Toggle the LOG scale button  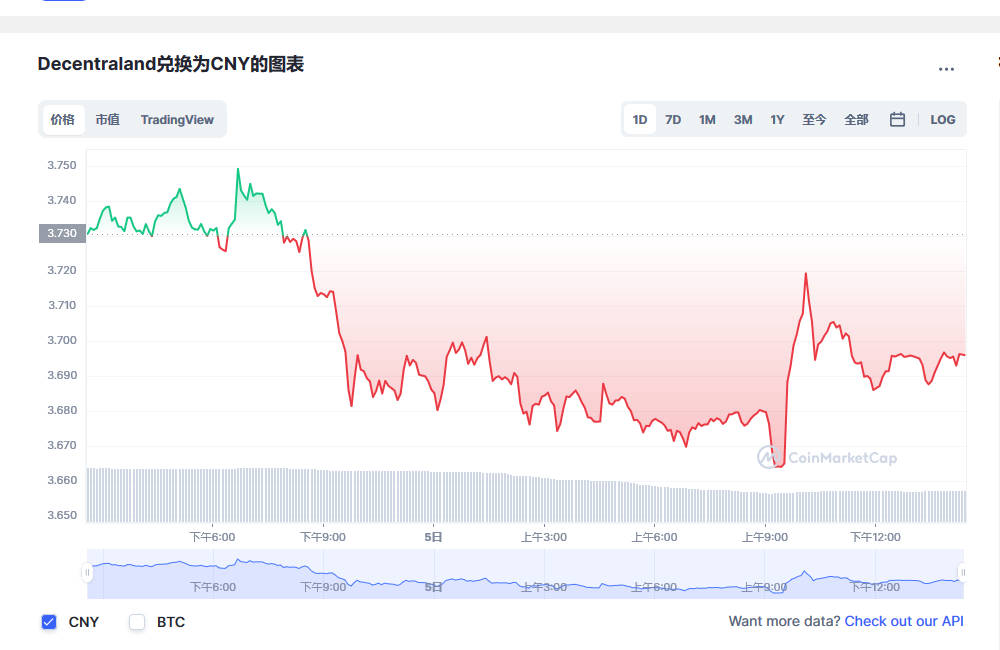943,119
